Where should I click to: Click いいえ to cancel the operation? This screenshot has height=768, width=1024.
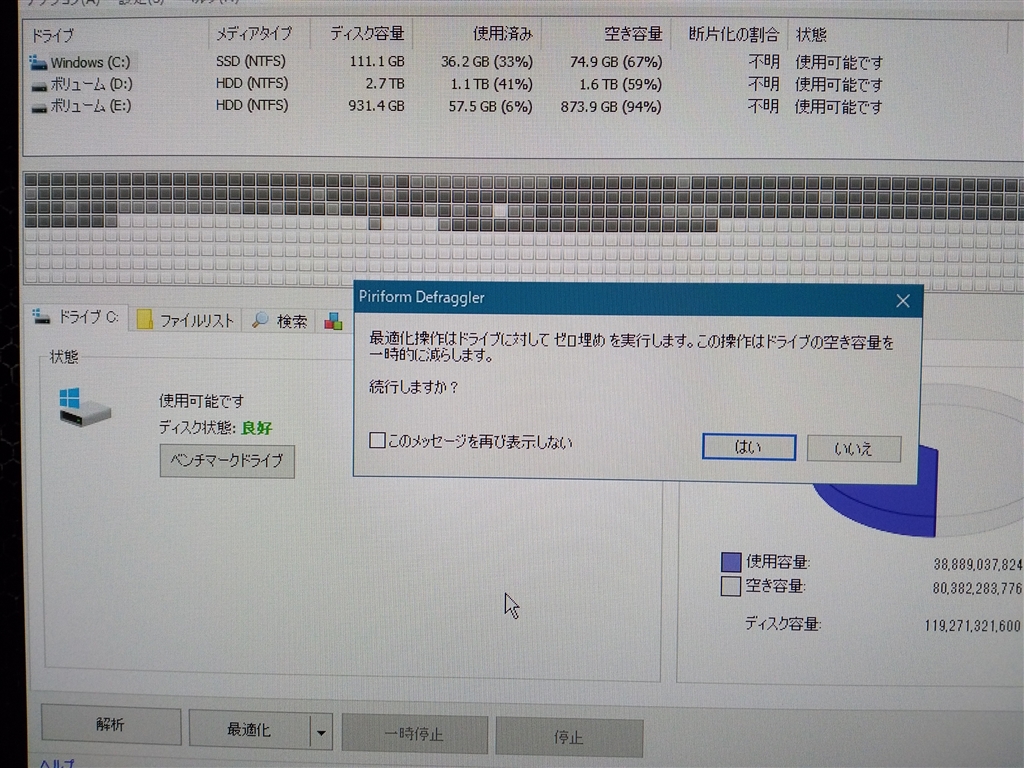[854, 449]
